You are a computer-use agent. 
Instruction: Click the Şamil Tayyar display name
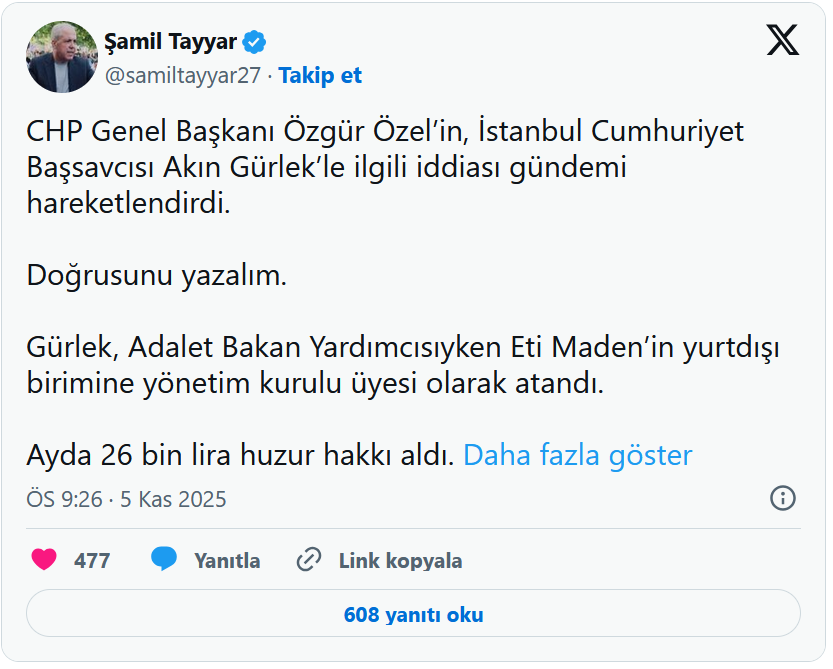[171, 42]
